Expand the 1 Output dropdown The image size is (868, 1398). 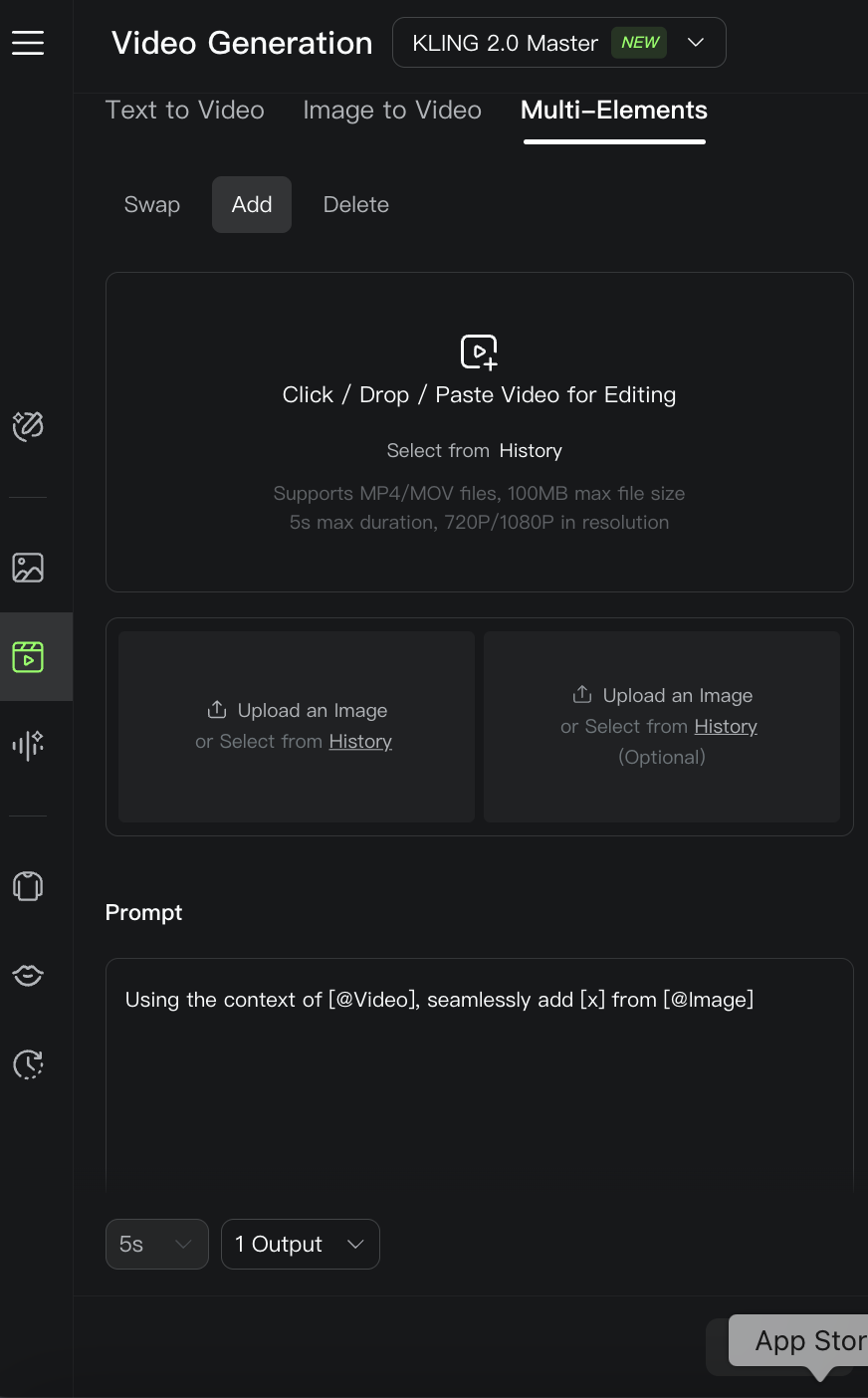301,1245
